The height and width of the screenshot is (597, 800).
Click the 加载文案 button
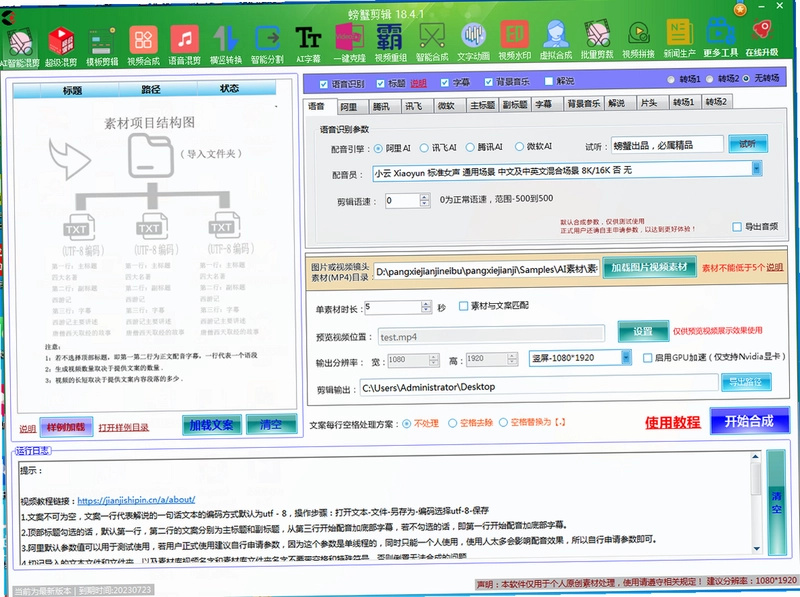pos(212,425)
